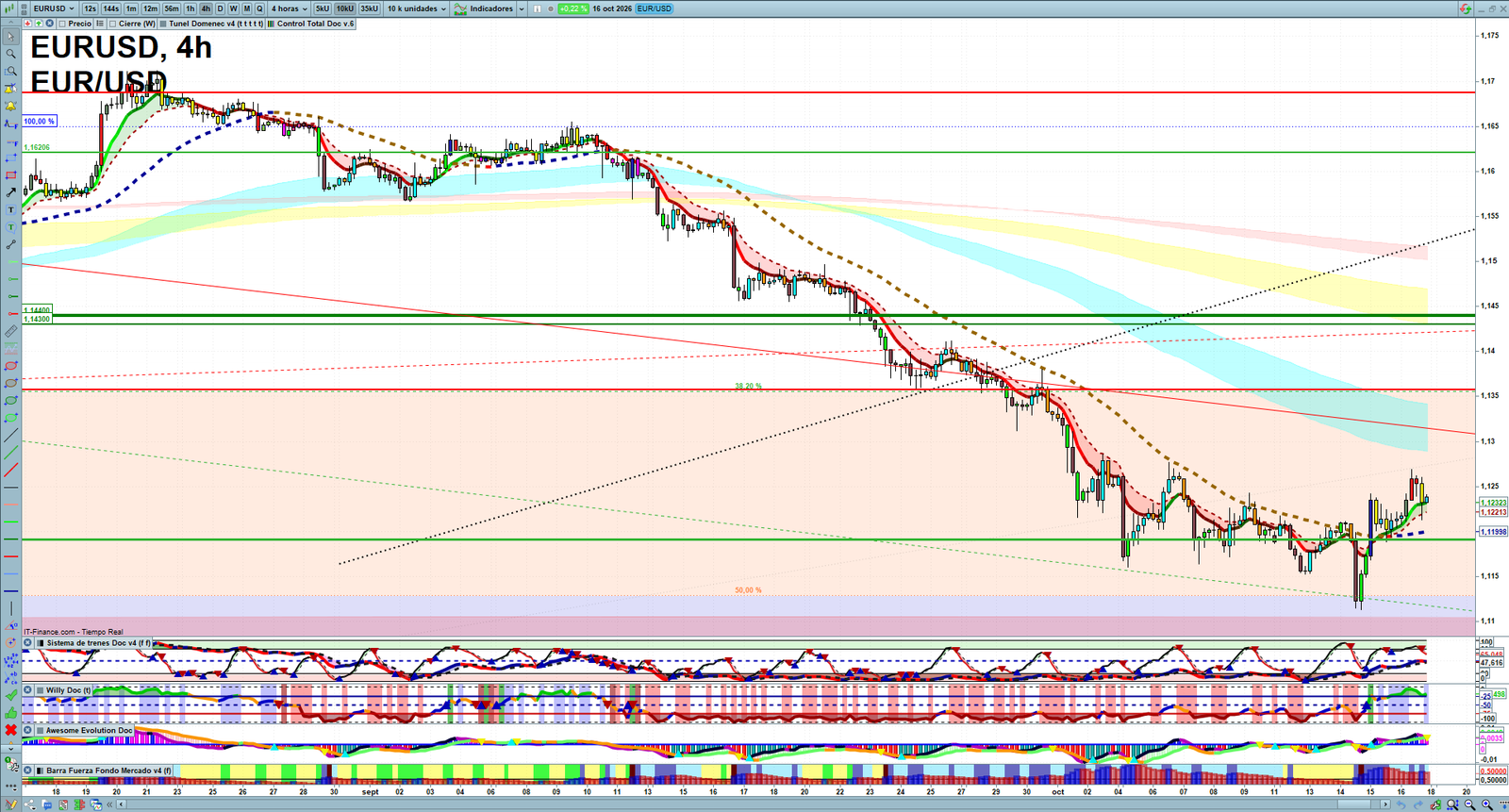Open the chart info icon near percentage
This screenshot has width=1509, height=812.
point(537,8)
